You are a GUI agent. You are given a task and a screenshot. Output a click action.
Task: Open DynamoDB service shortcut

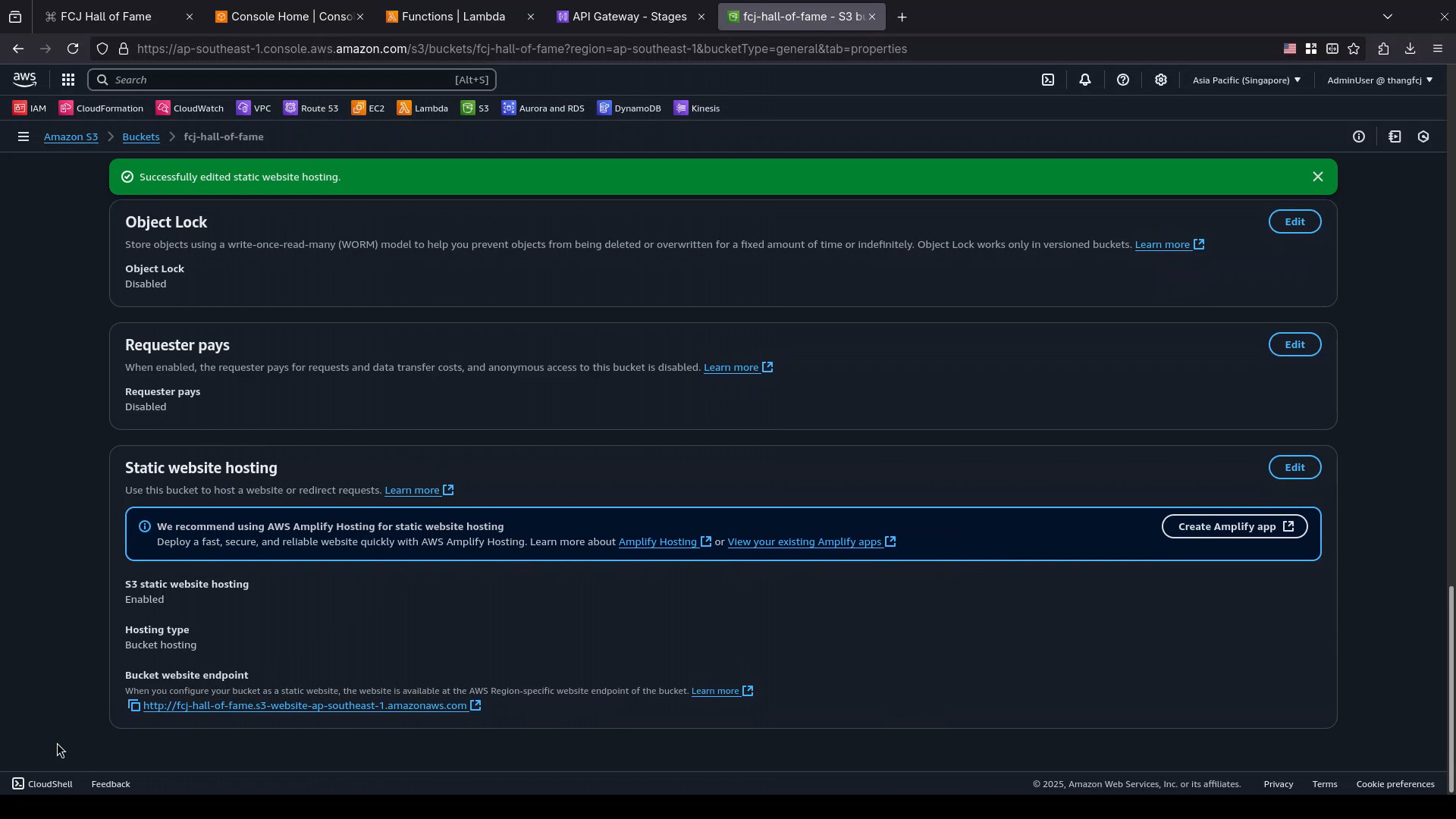(x=629, y=108)
